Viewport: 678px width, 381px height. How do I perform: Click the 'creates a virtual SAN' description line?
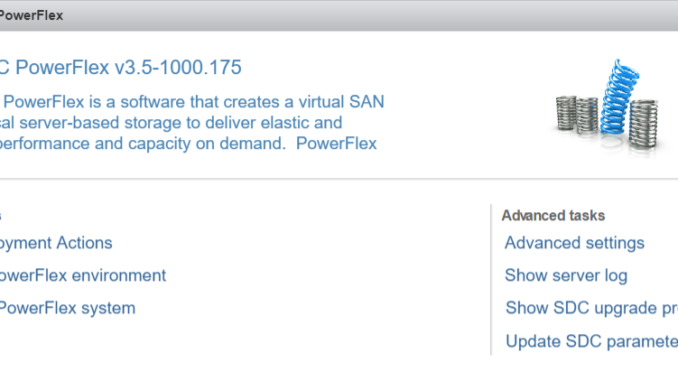192,102
